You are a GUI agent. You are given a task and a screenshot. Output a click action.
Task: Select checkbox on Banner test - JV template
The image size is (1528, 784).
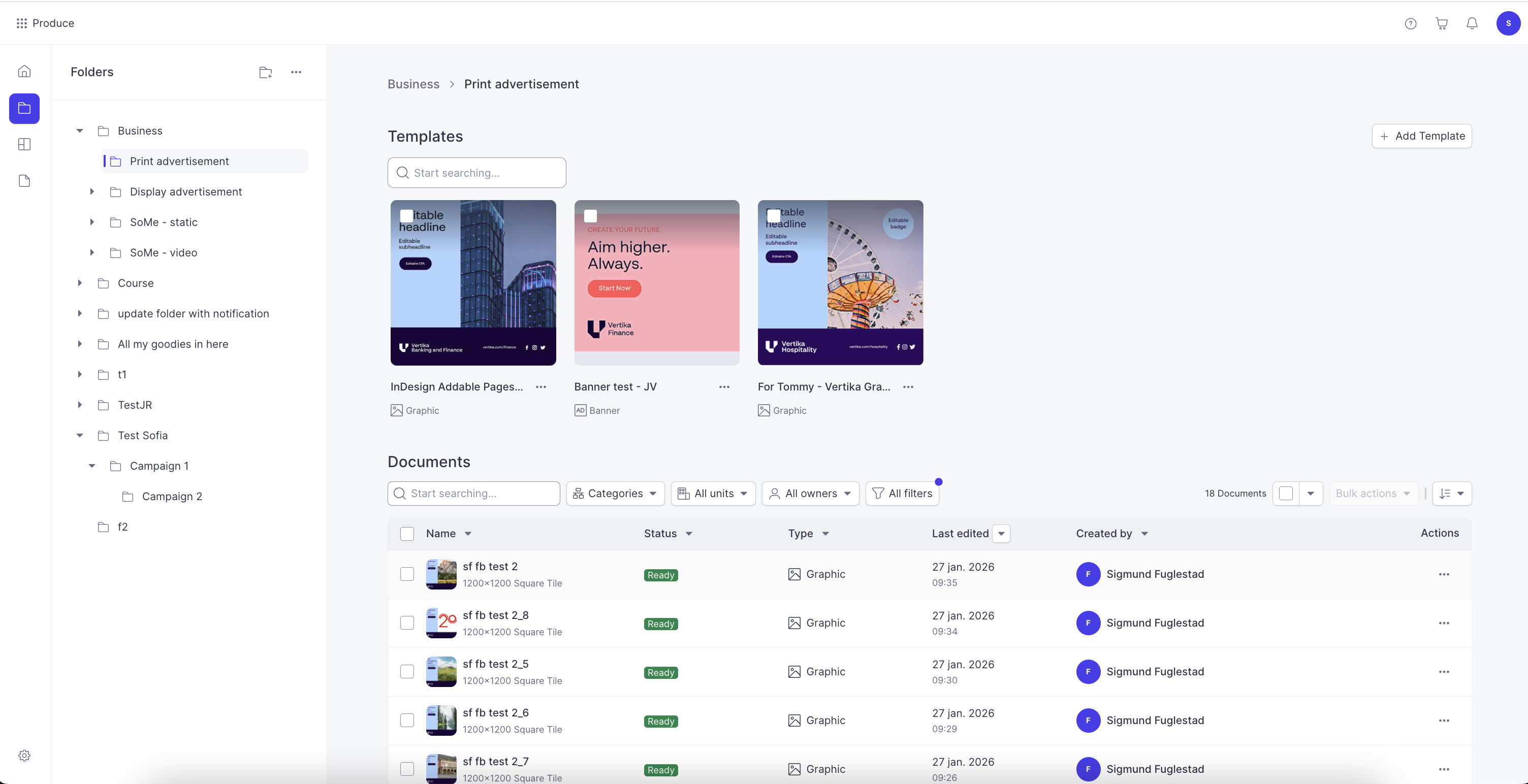tap(590, 216)
